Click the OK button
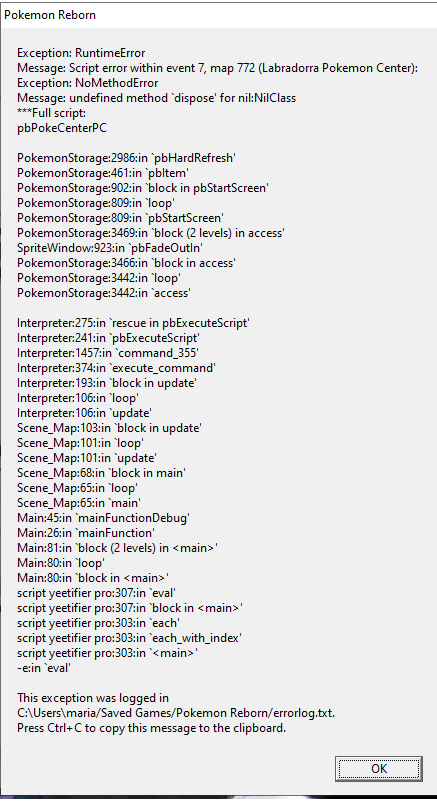 click(x=379, y=768)
